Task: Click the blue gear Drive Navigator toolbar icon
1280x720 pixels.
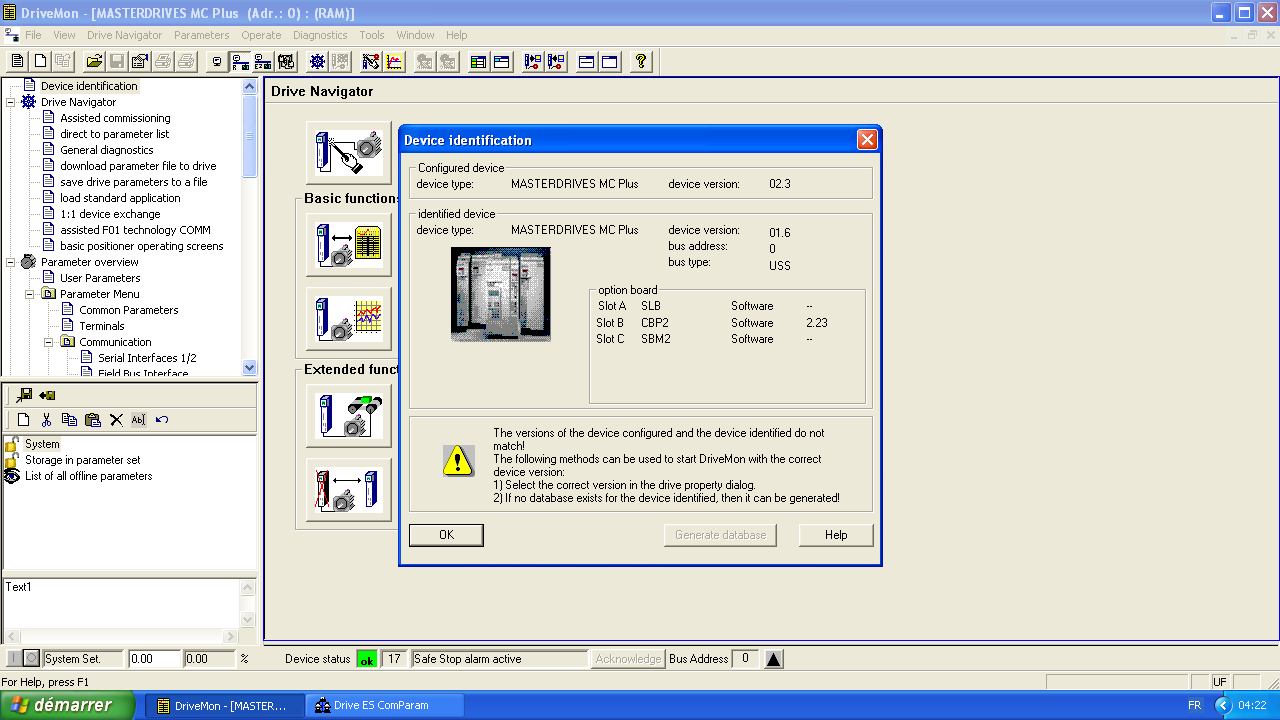Action: pos(317,62)
